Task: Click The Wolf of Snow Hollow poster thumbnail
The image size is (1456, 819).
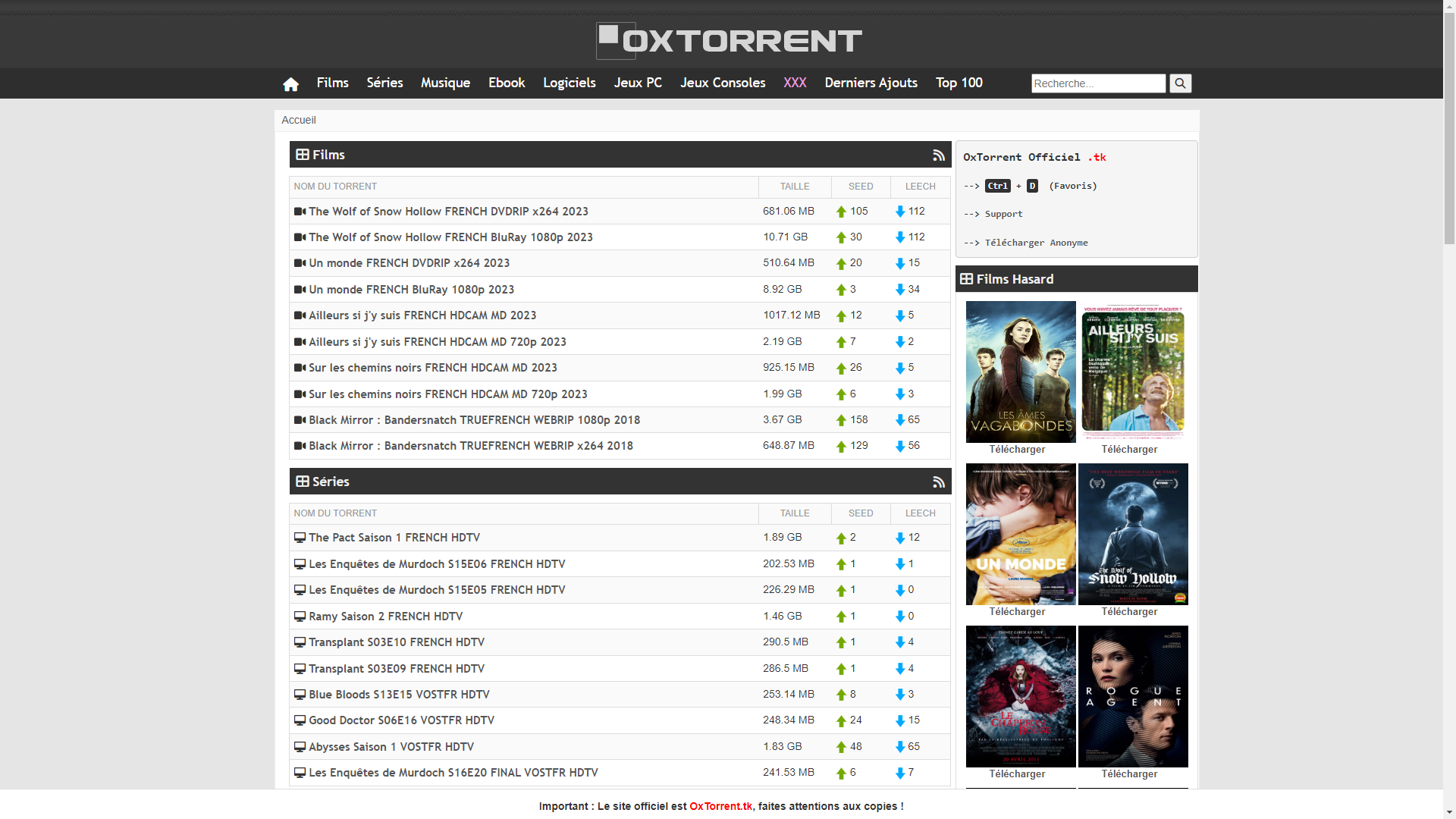Action: (x=1133, y=534)
